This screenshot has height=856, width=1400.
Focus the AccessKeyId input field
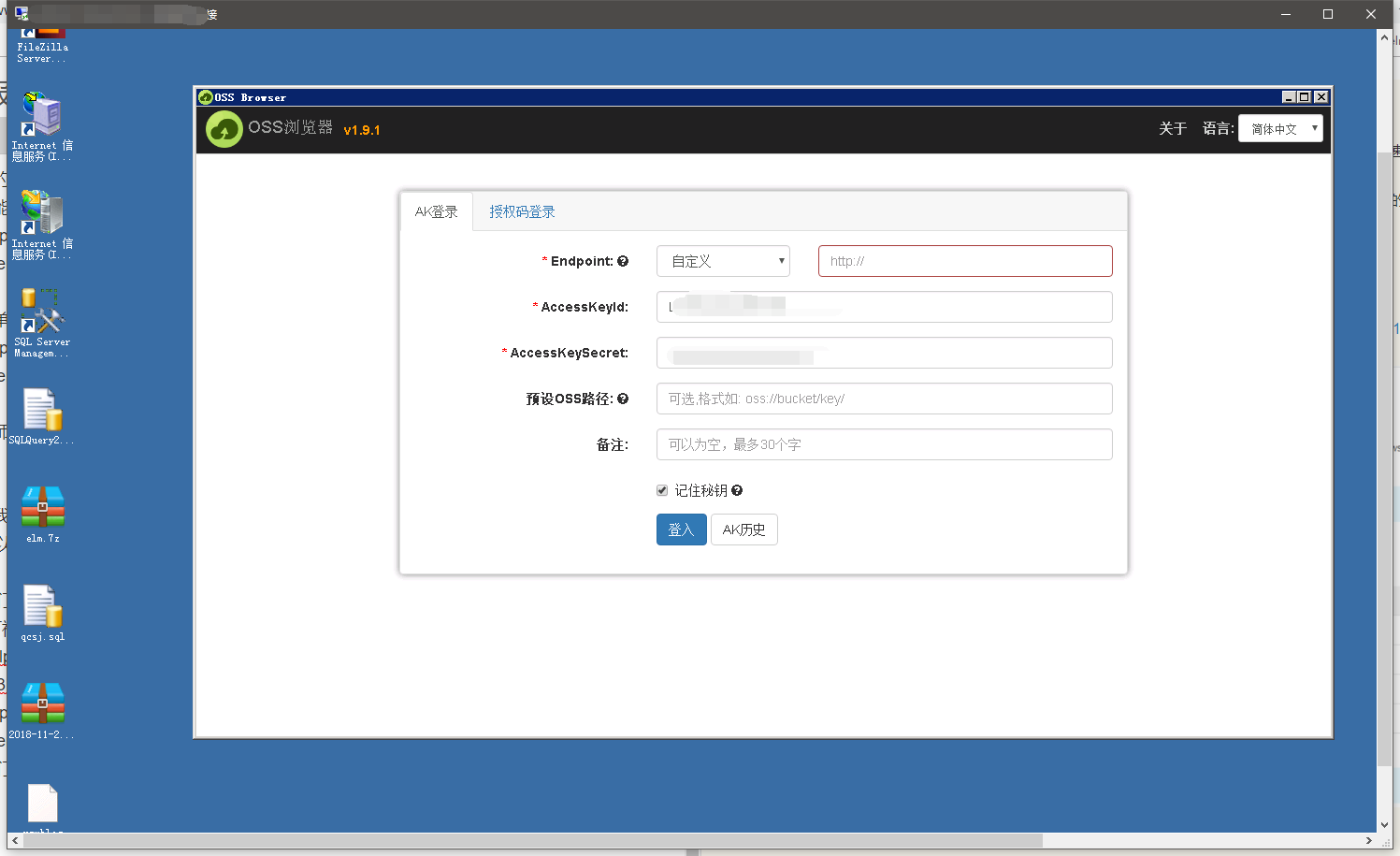click(x=885, y=307)
